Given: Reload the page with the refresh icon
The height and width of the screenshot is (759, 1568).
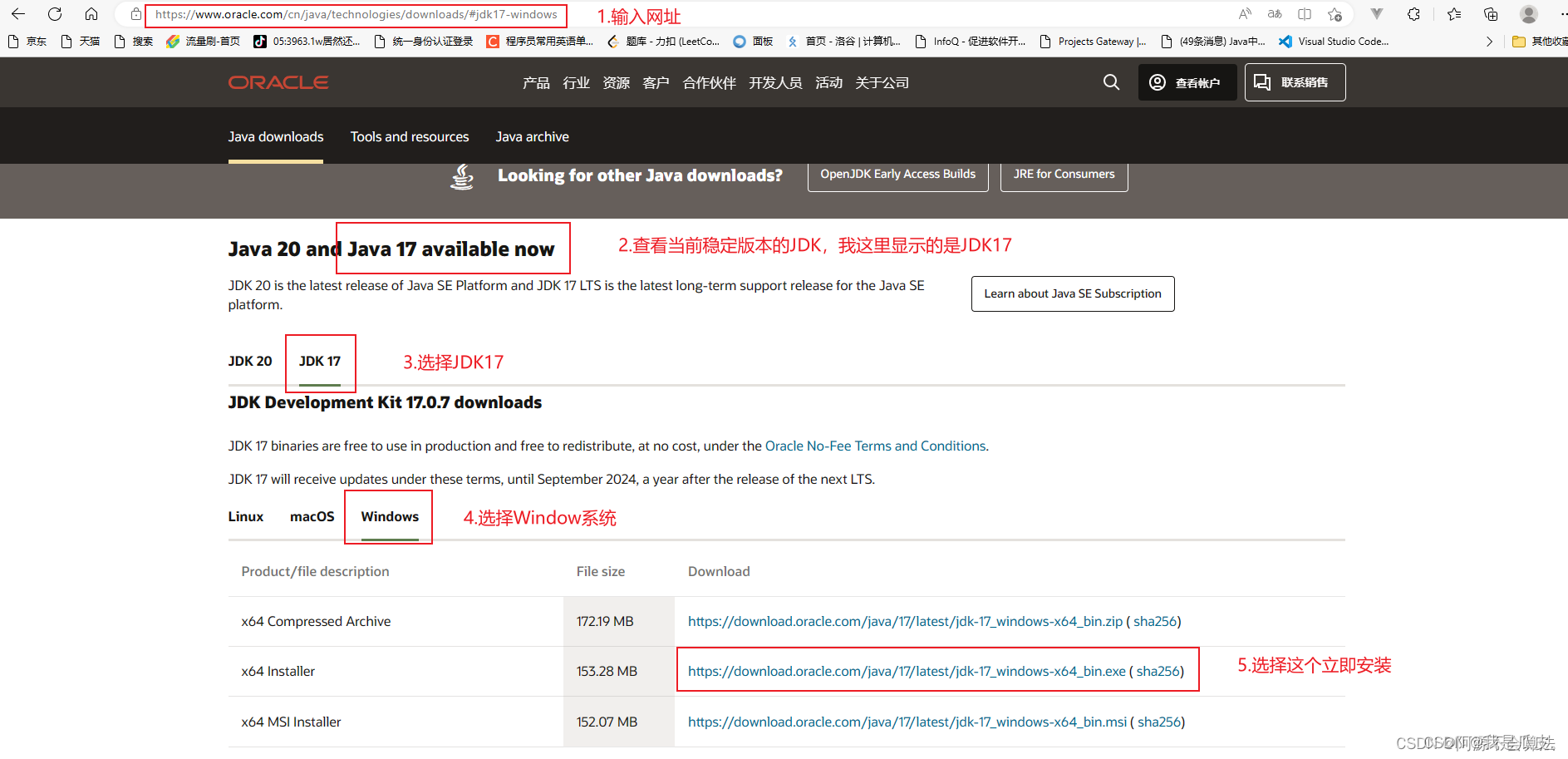Looking at the screenshot, I should tap(55, 14).
